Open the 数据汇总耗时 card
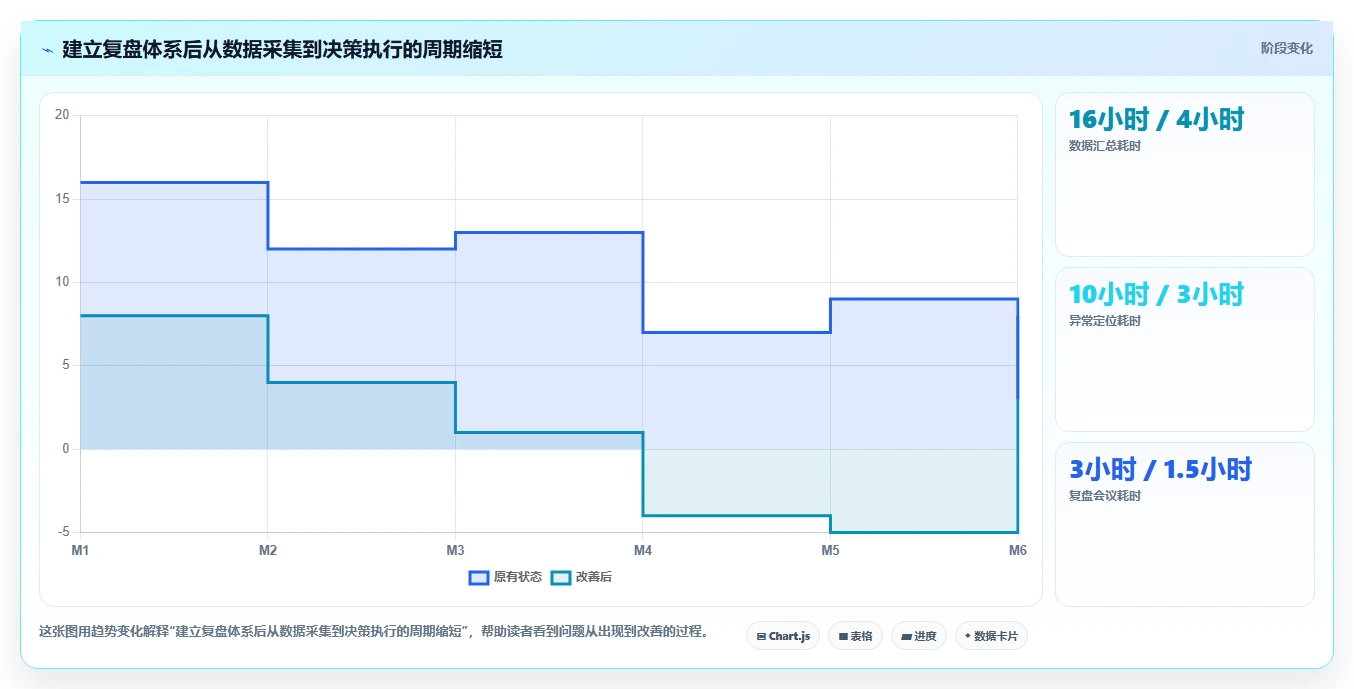This screenshot has width=1354, height=689. coord(1185,175)
